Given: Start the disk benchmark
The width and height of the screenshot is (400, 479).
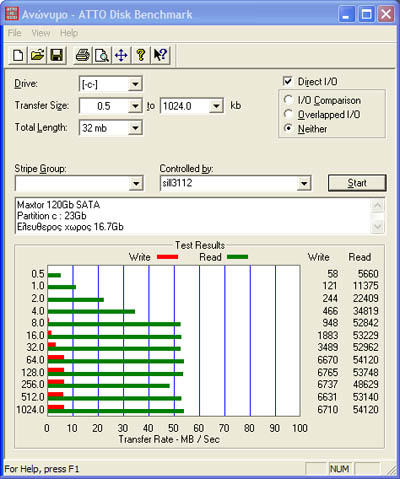Looking at the screenshot, I should pos(357,183).
